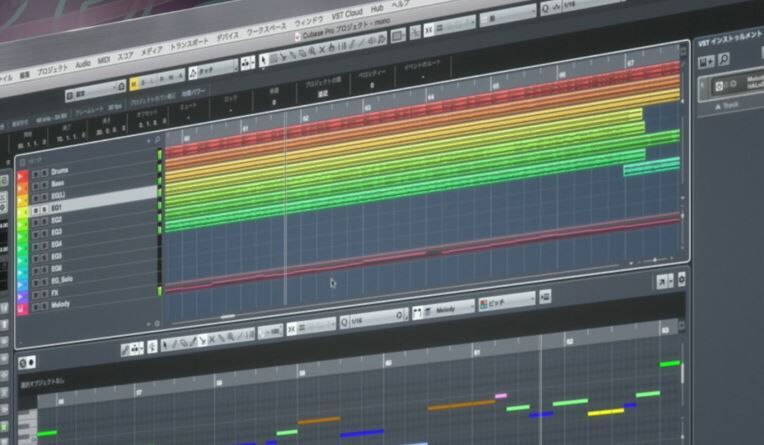Click the red Drums track color strip
Image resolution: width=764 pixels, height=445 pixels.
point(22,176)
